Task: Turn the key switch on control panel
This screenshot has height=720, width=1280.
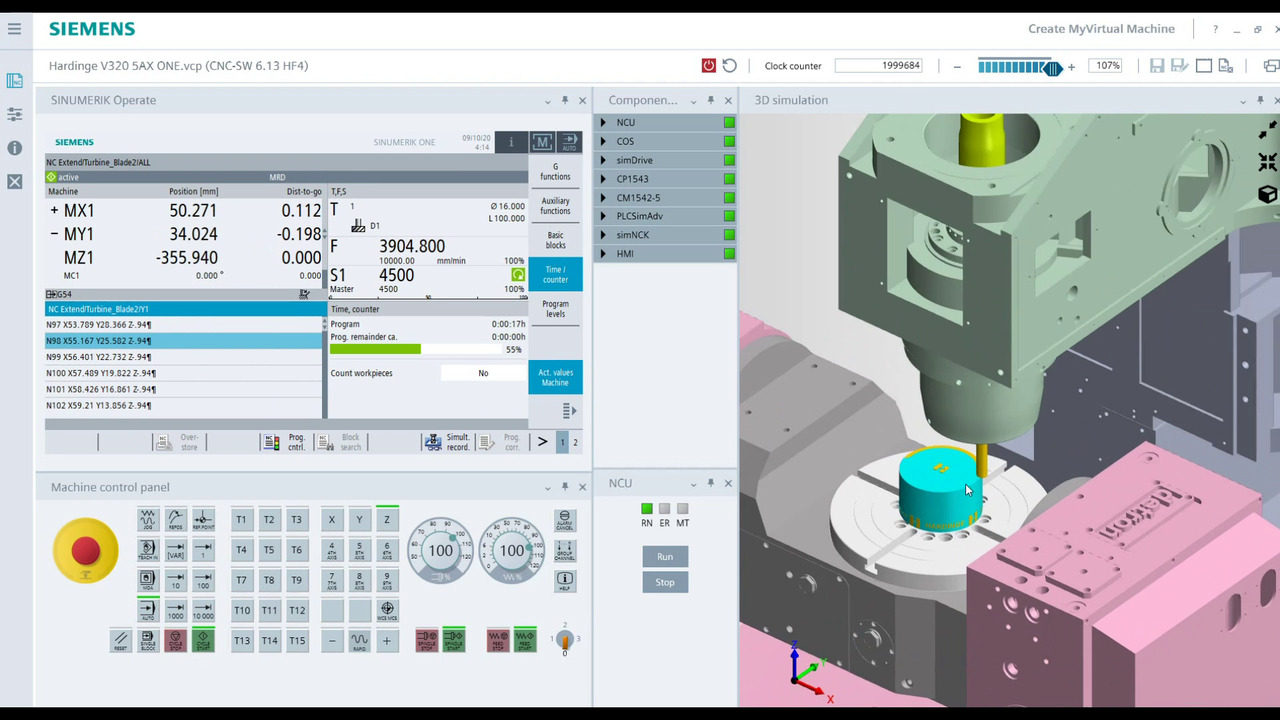Action: 564,640
